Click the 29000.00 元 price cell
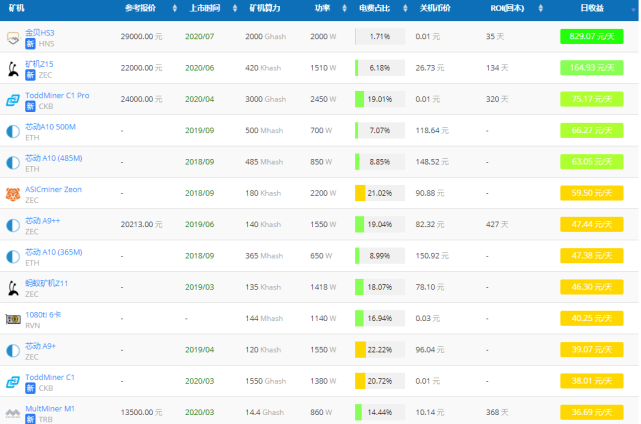641x424 pixels. pyautogui.click(x=141, y=36)
